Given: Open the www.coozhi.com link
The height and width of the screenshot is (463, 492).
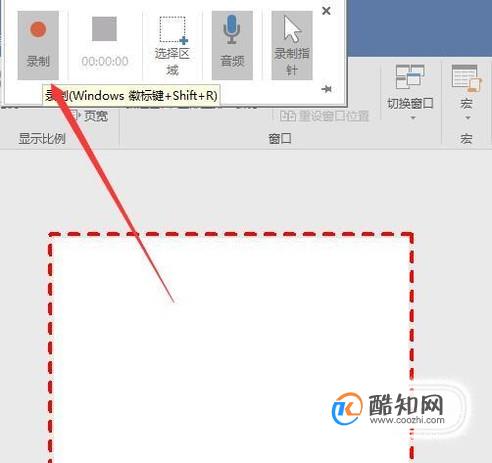Looking at the screenshot, I should pyautogui.click(x=407, y=420).
